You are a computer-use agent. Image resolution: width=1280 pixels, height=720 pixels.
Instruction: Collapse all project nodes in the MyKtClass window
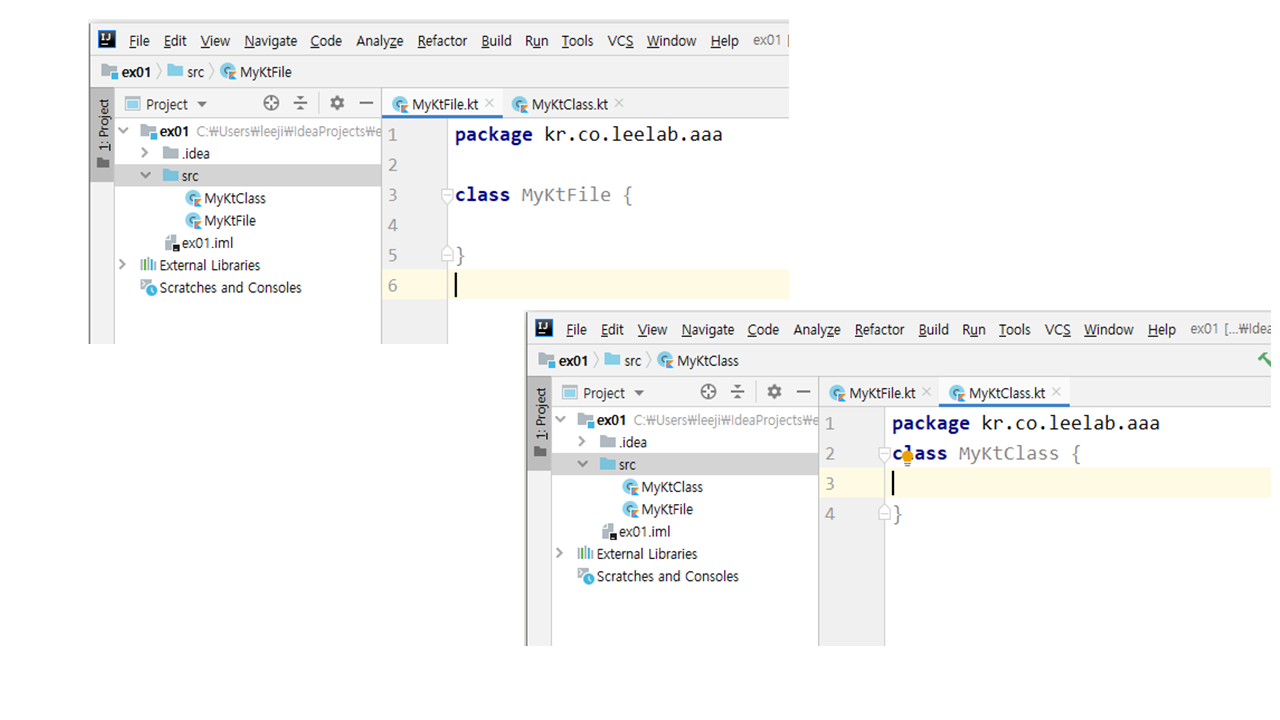pyautogui.click(x=737, y=392)
